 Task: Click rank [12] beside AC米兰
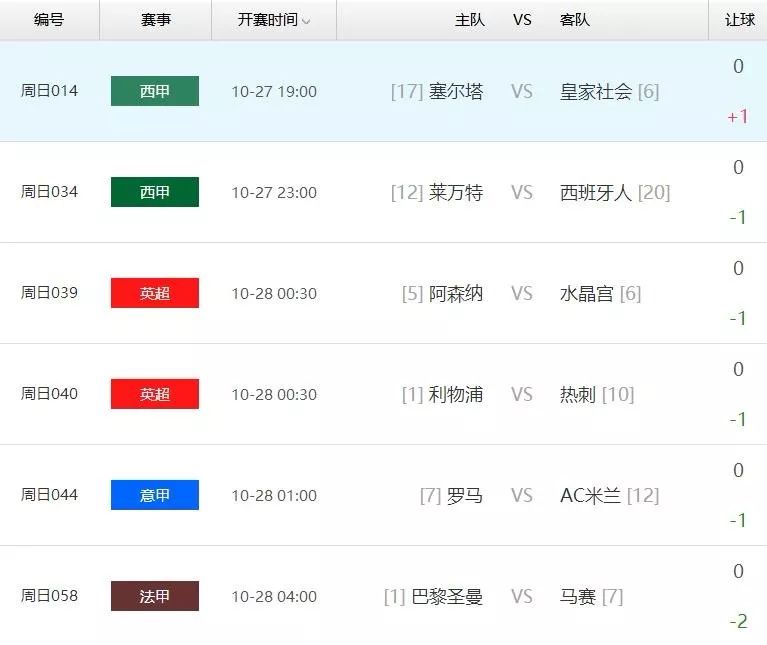643,496
